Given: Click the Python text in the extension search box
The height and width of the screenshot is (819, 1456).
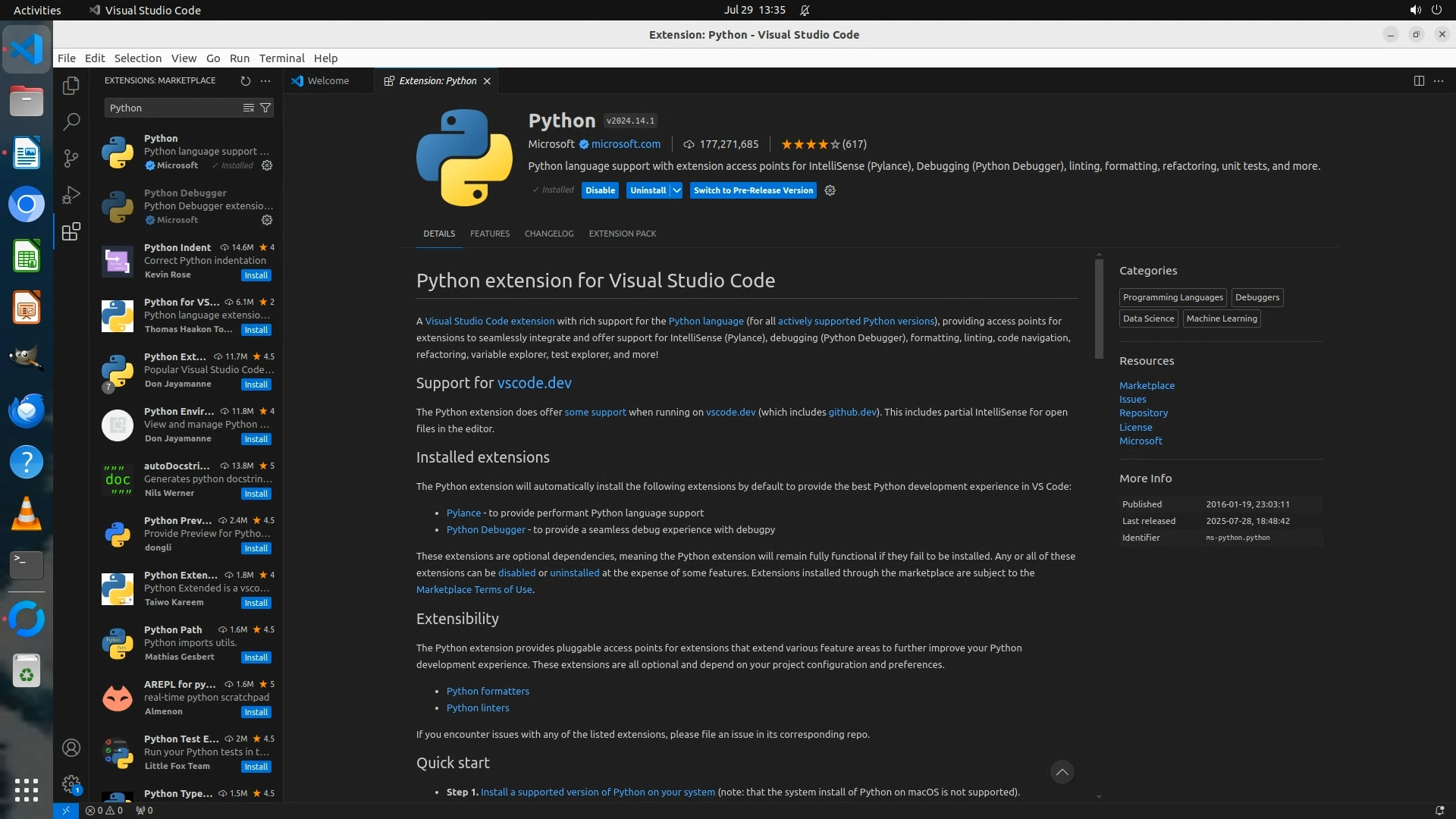Looking at the screenshot, I should [126, 108].
